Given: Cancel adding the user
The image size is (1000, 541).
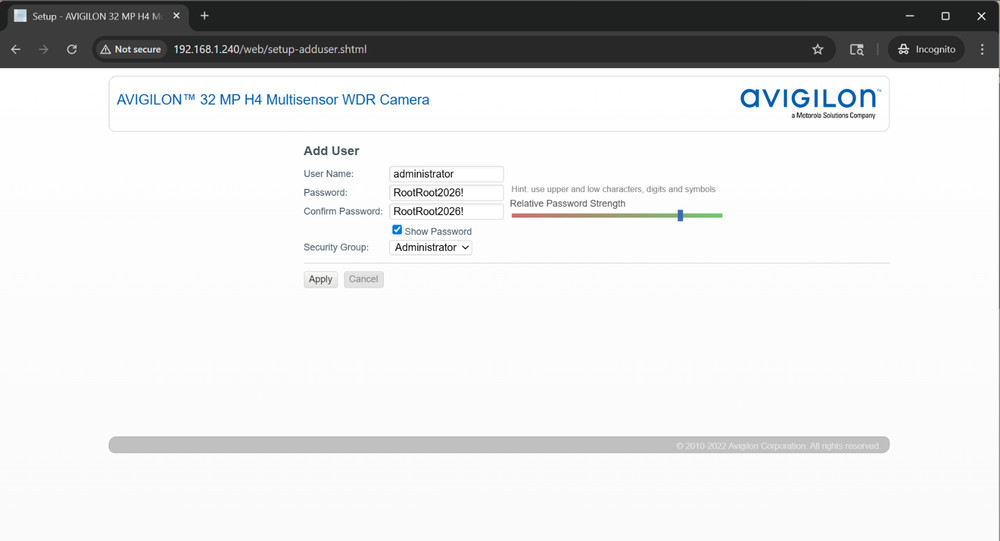Looking at the screenshot, I should [x=364, y=279].
